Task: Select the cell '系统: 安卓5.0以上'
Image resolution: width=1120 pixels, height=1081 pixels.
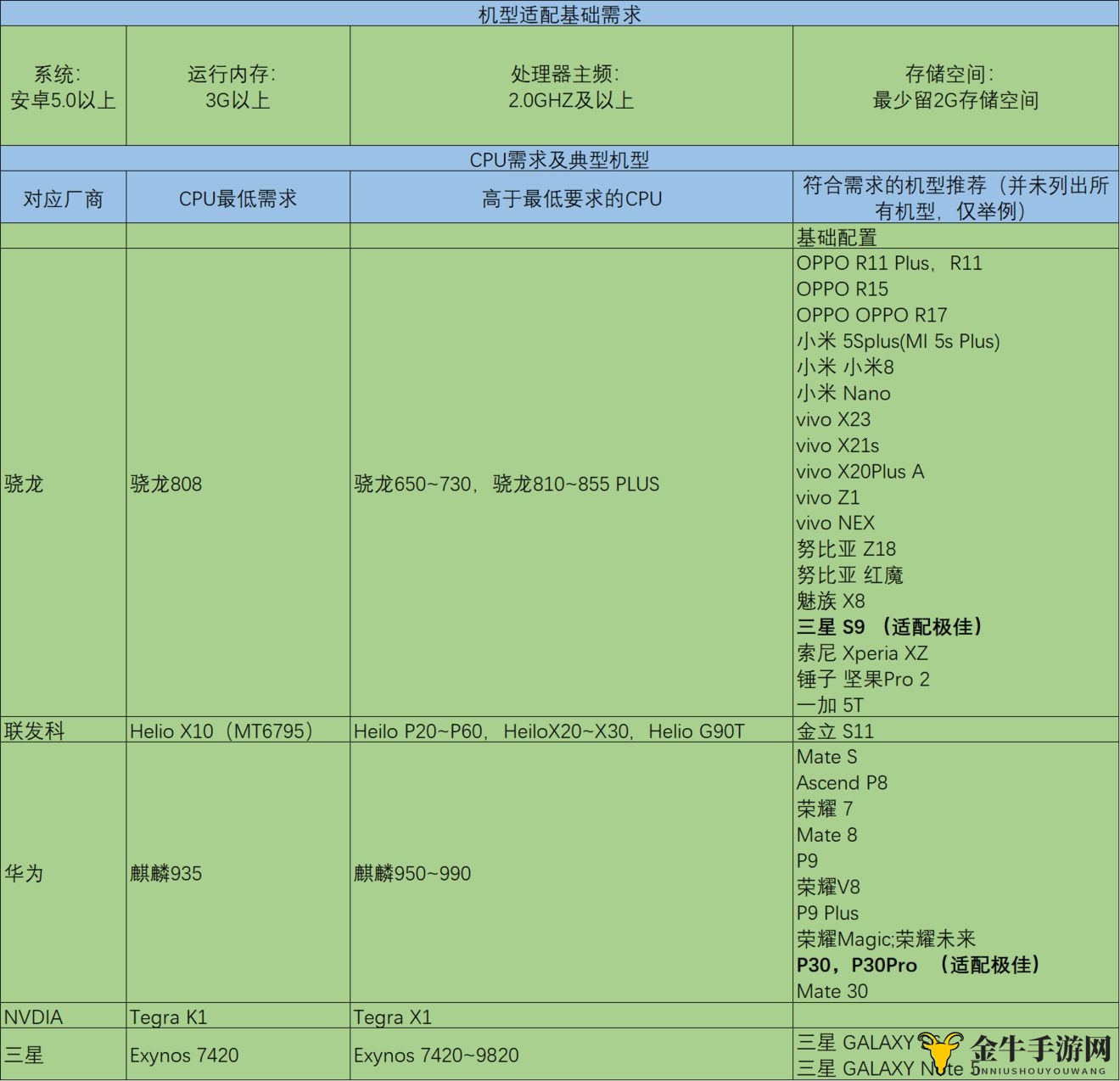Action: coord(64,86)
